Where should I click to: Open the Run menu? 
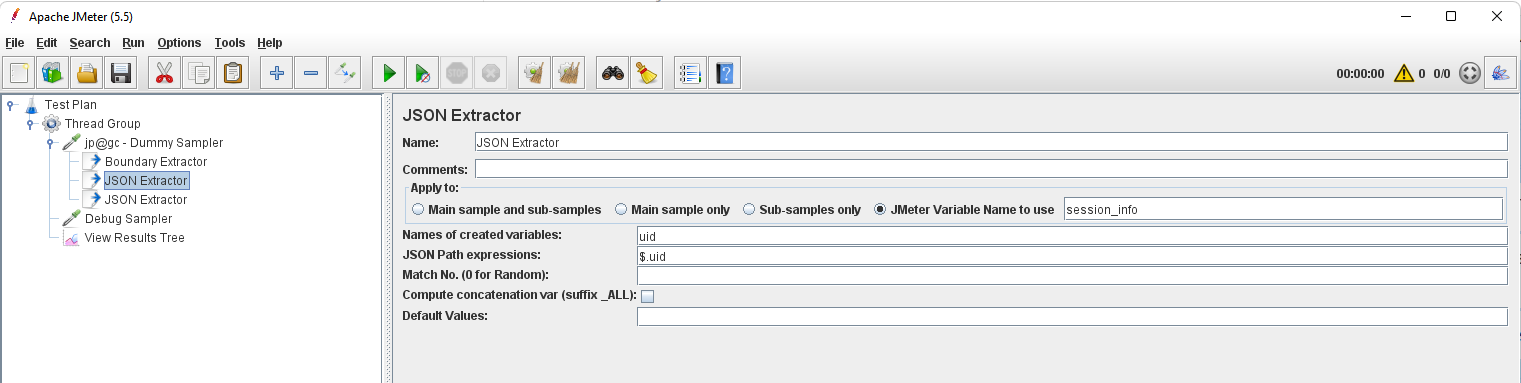click(133, 43)
